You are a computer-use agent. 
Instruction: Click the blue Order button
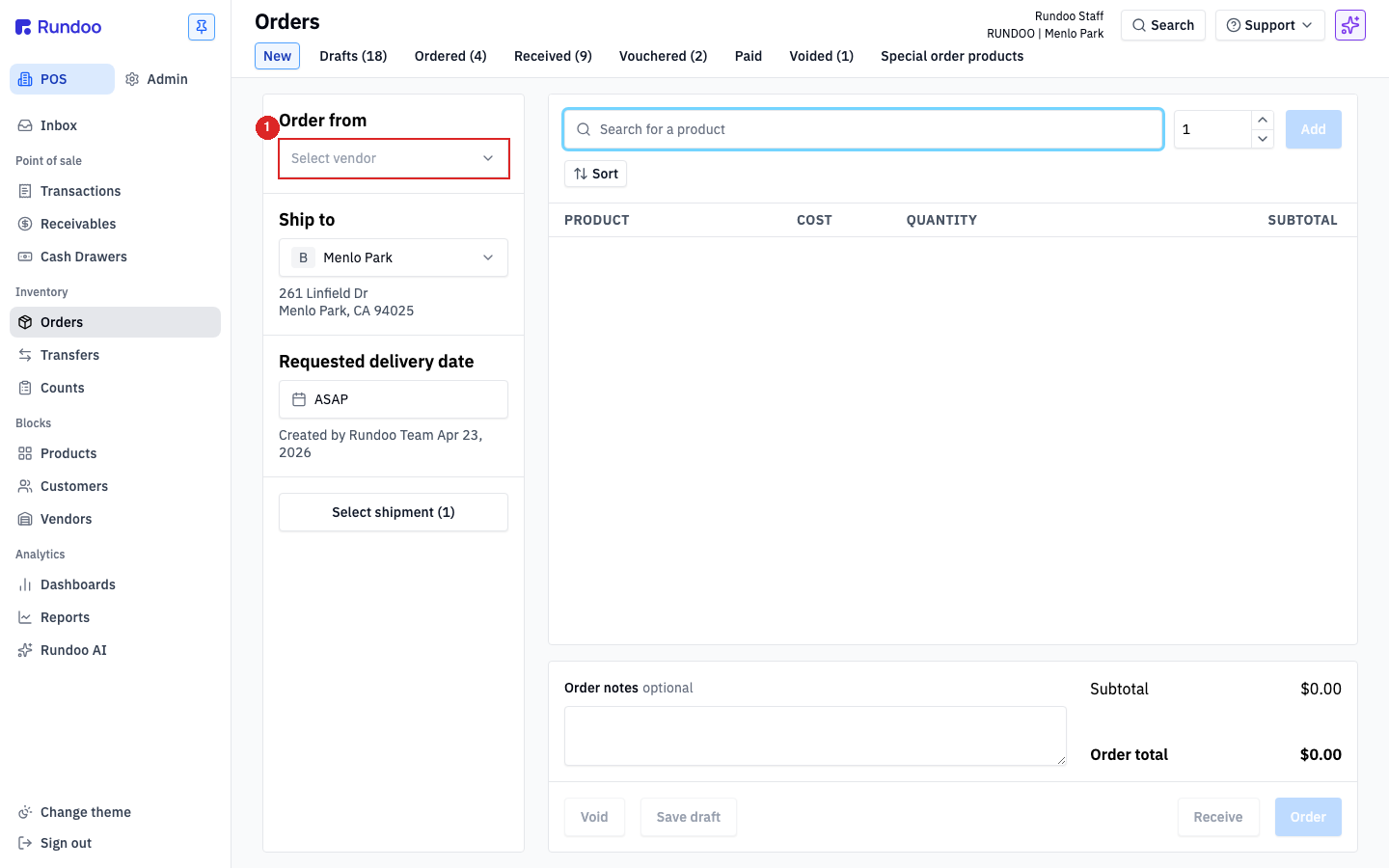tap(1308, 817)
